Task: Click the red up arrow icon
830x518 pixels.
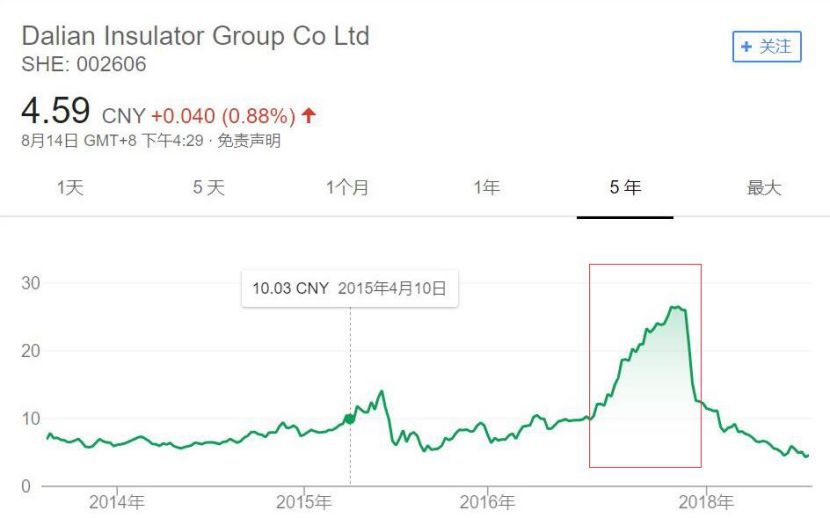Action: click(x=309, y=116)
